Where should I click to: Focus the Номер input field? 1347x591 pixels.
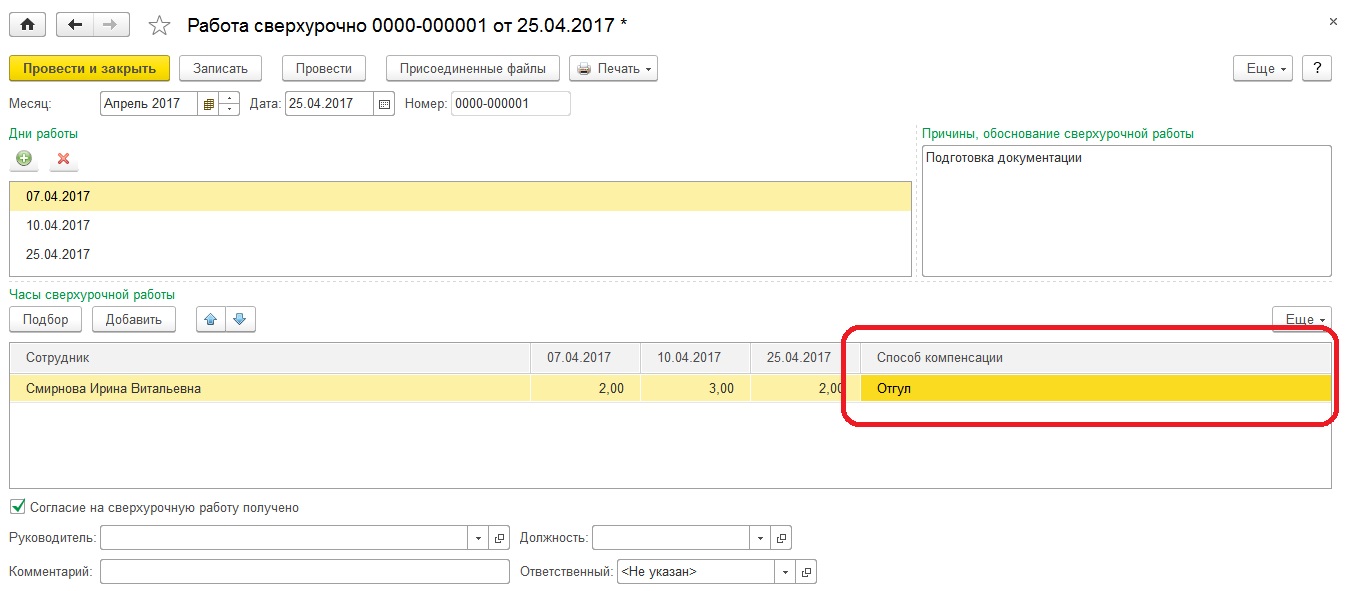point(511,103)
